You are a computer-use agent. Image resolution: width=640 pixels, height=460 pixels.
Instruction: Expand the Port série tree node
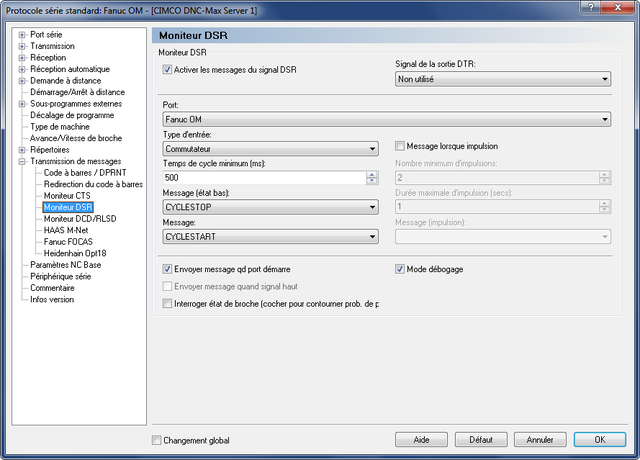pos(22,35)
